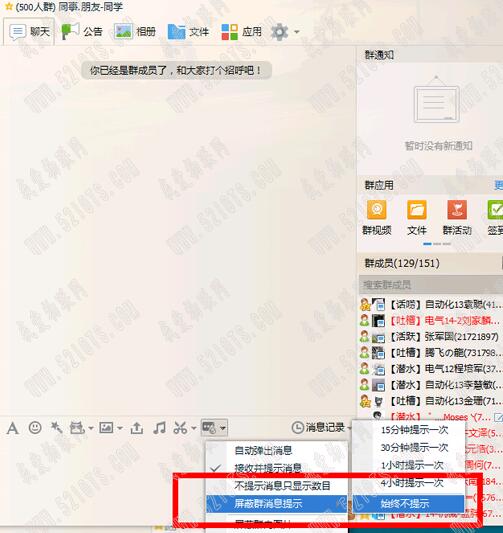Expand the arrow next to settings gear
503x533 pixels.
pos(297,32)
